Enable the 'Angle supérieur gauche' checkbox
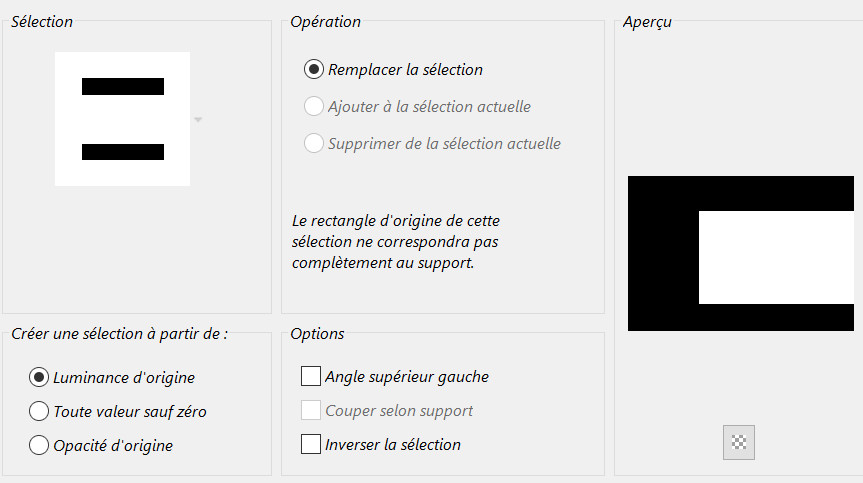Image resolution: width=863 pixels, height=483 pixels. pos(311,377)
